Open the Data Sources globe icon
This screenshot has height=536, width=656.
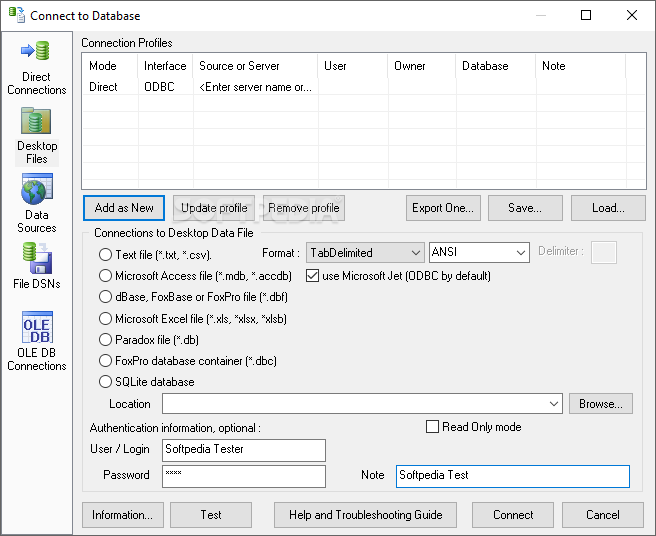[37, 190]
